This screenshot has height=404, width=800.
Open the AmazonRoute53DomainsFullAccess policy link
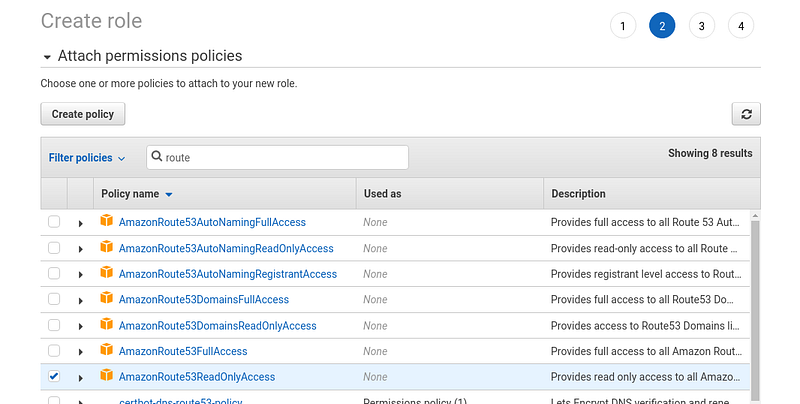tap(204, 299)
